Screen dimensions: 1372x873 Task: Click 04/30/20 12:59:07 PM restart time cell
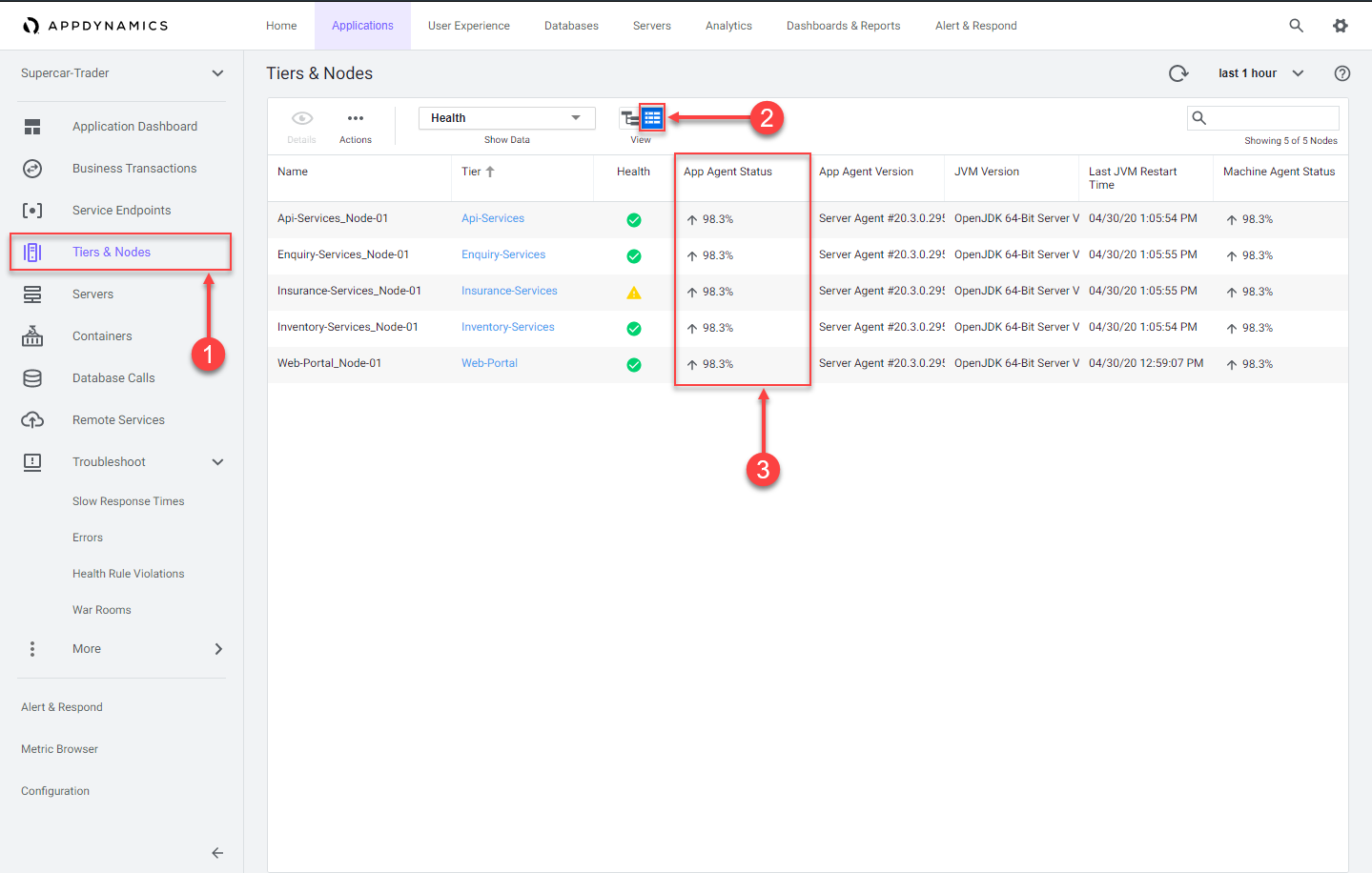click(1146, 363)
